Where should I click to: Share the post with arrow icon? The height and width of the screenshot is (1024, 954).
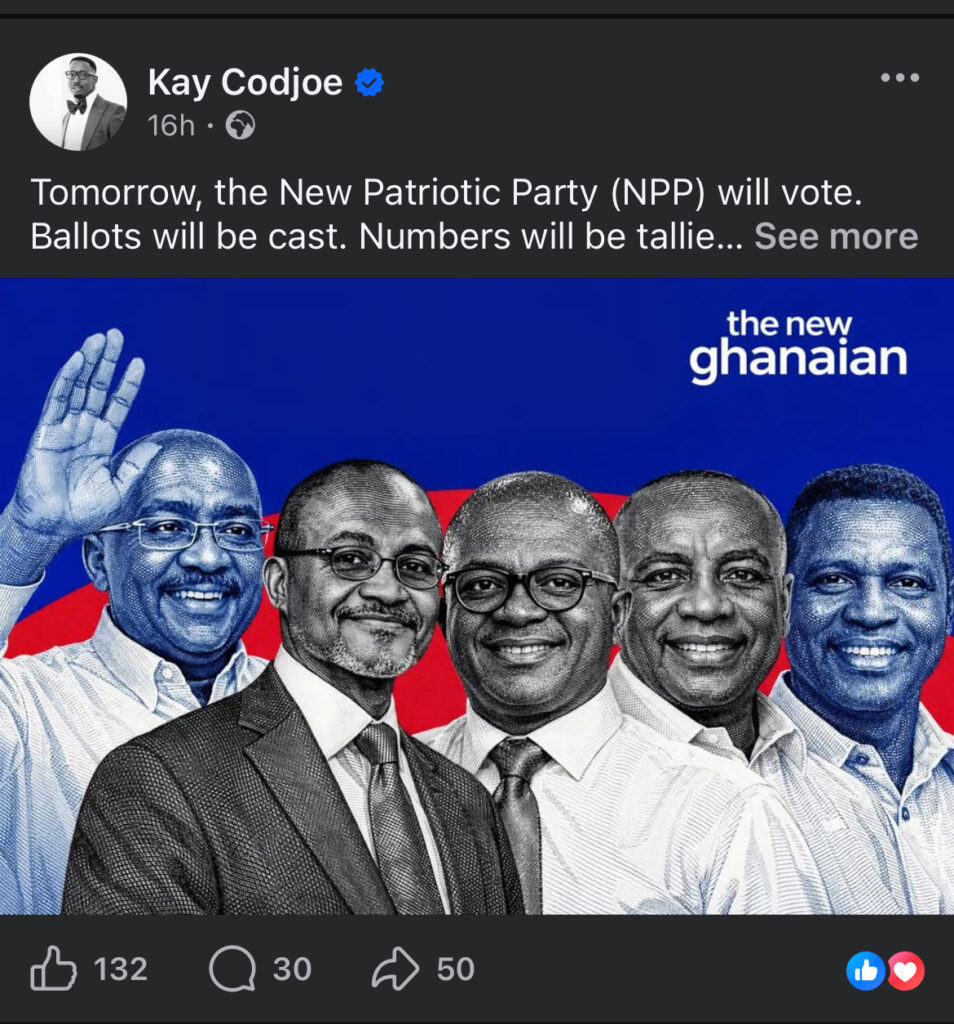[x=395, y=968]
